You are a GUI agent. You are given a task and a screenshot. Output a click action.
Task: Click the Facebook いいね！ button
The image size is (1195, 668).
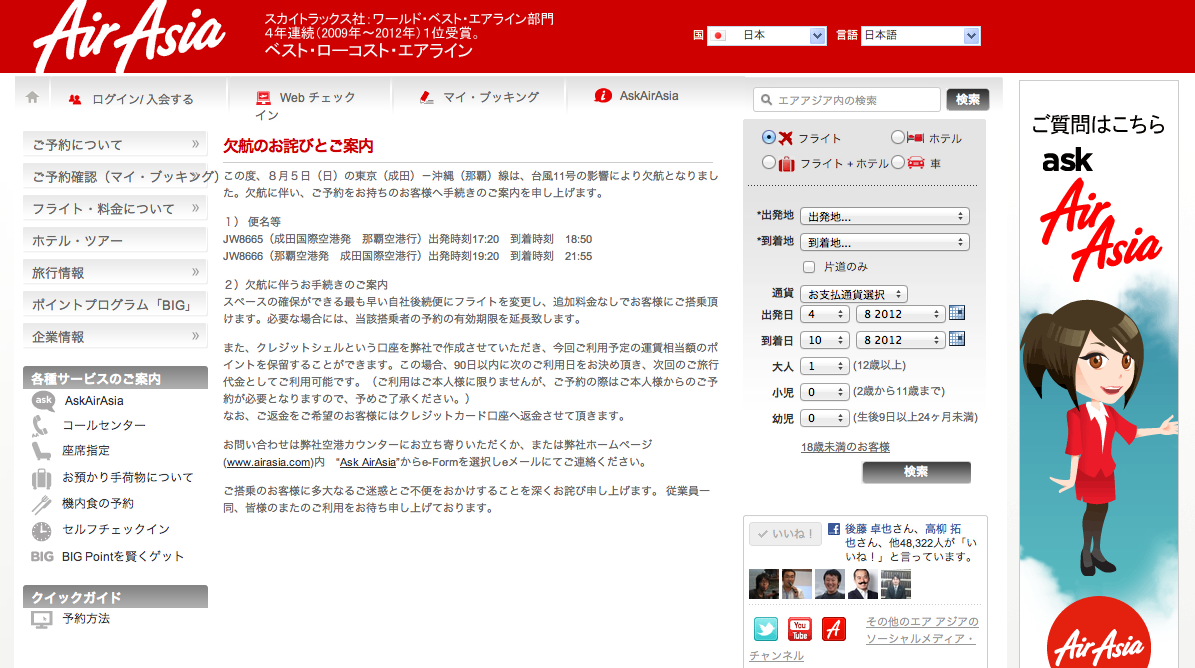pos(785,534)
